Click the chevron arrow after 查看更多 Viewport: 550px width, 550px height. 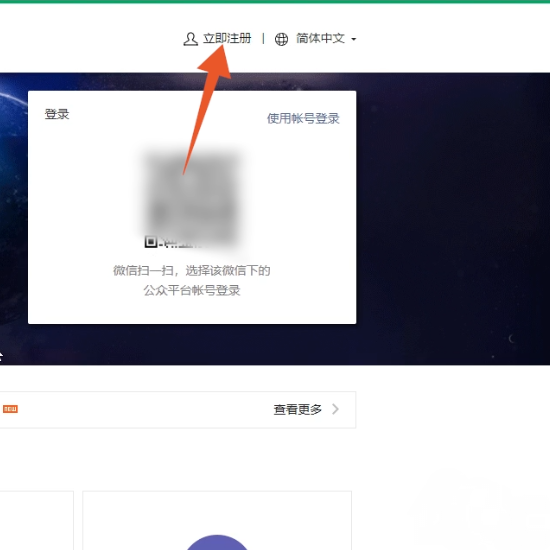coord(336,409)
